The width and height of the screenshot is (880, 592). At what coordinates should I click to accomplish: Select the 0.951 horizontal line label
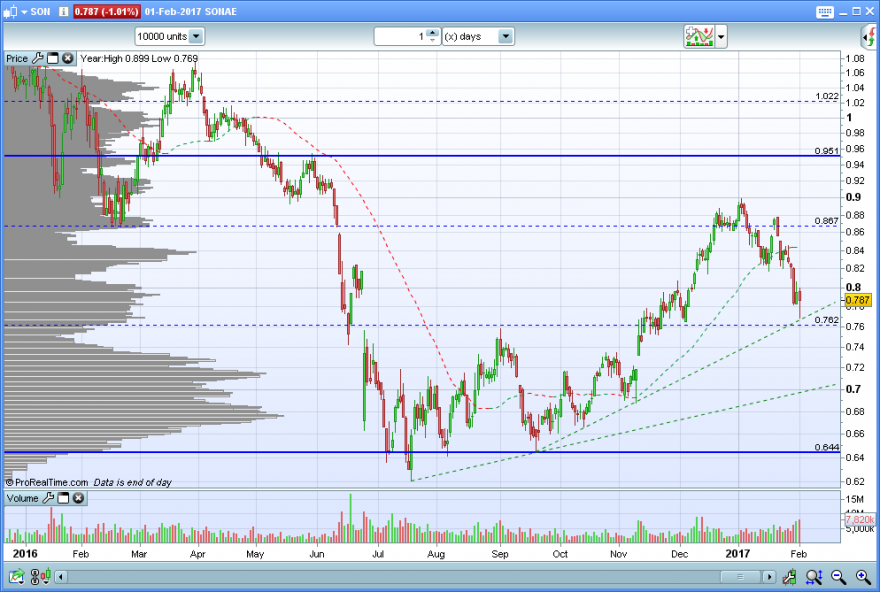pyautogui.click(x=827, y=150)
